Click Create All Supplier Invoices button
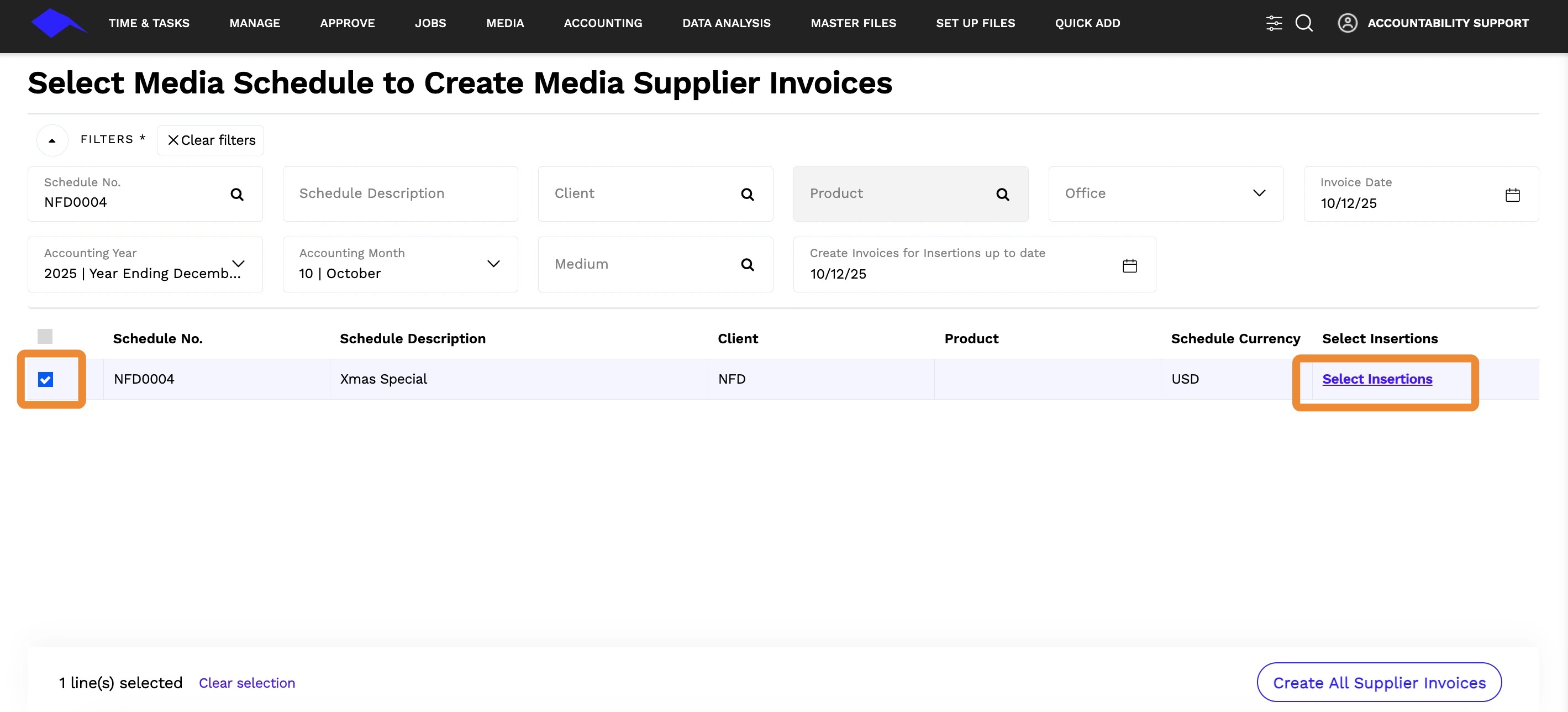 point(1378,682)
